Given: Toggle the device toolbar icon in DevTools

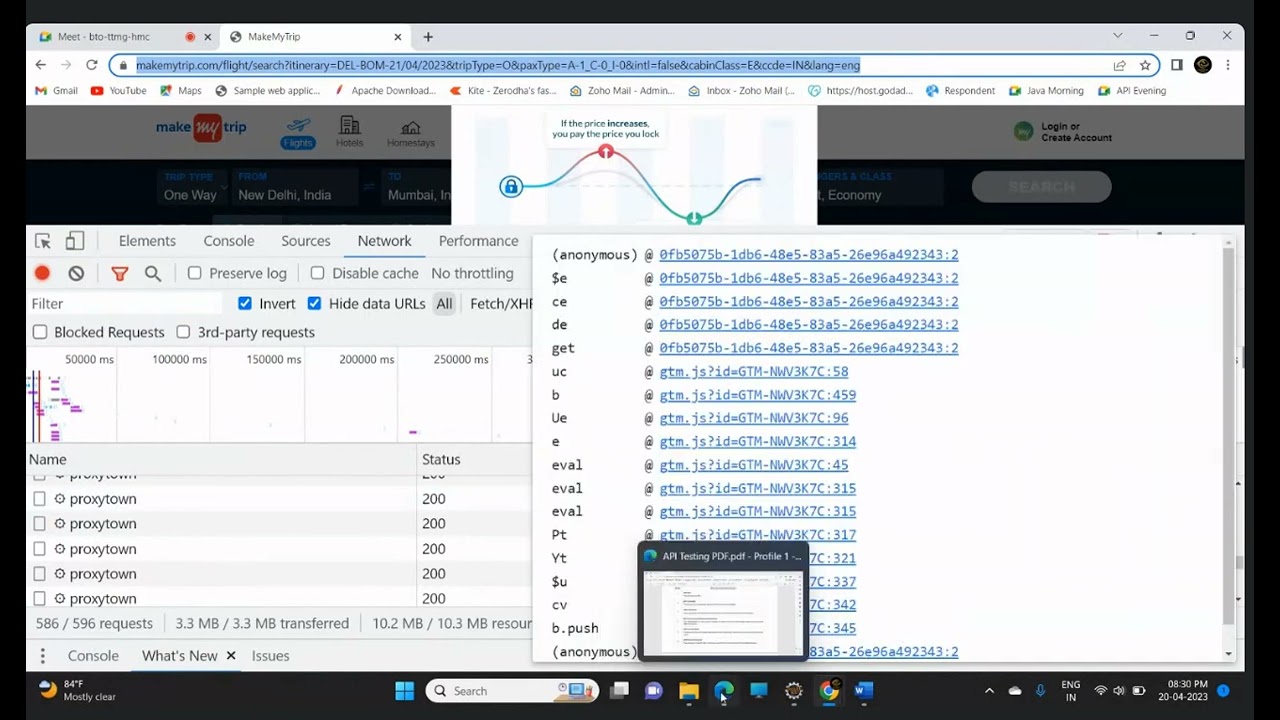Looking at the screenshot, I should point(75,241).
